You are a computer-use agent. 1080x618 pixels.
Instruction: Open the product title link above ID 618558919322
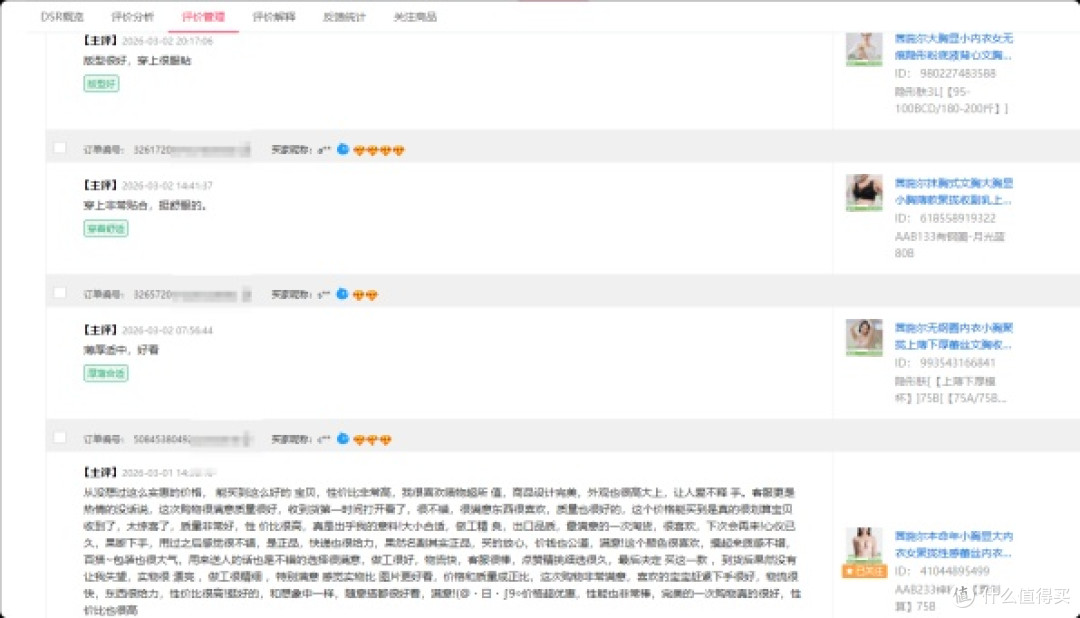pos(953,191)
